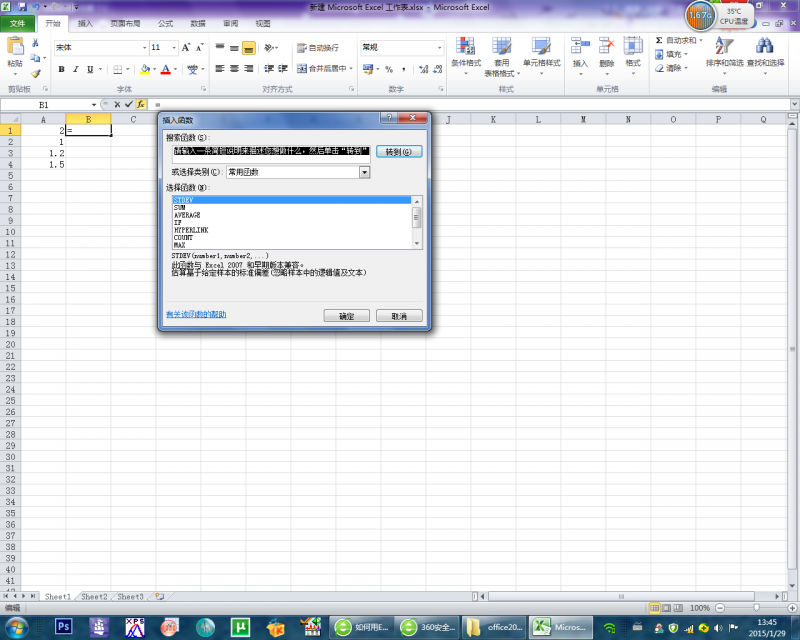Click the decrease indent icon
The image size is (800, 640).
tap(269, 68)
